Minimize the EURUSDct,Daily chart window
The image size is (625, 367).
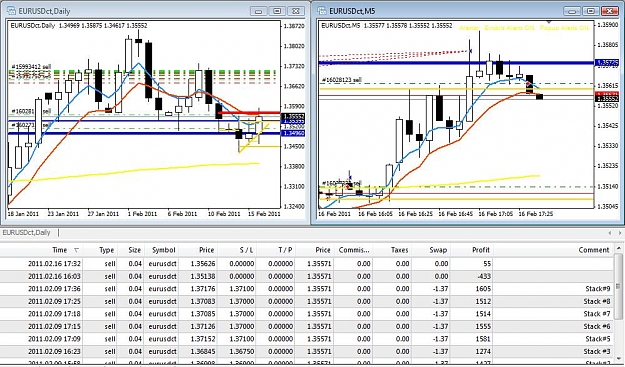click(x=259, y=11)
